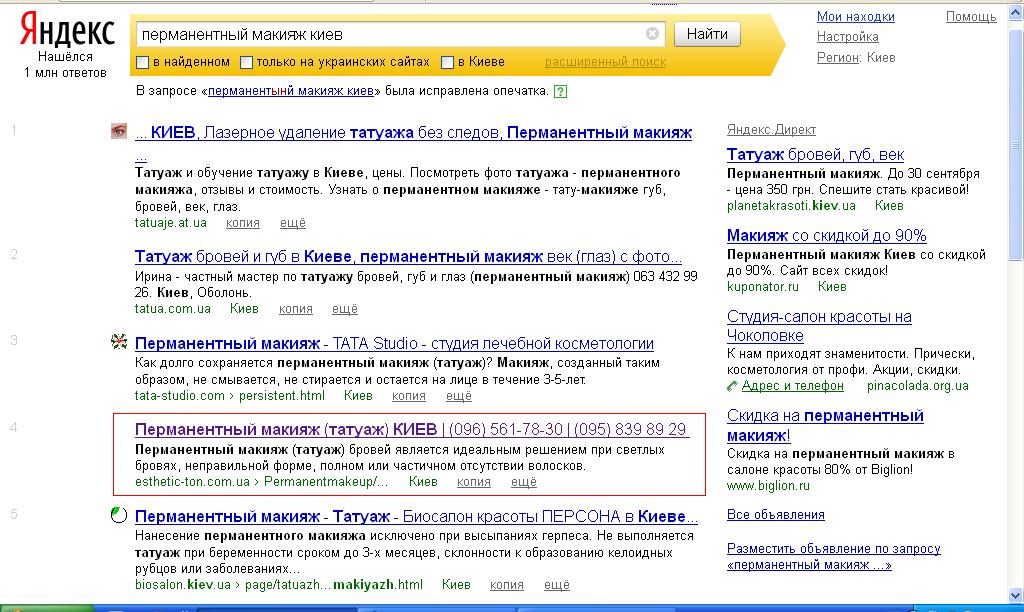Open Биосалон красоты ПЕРСОНА result

pos(416,517)
